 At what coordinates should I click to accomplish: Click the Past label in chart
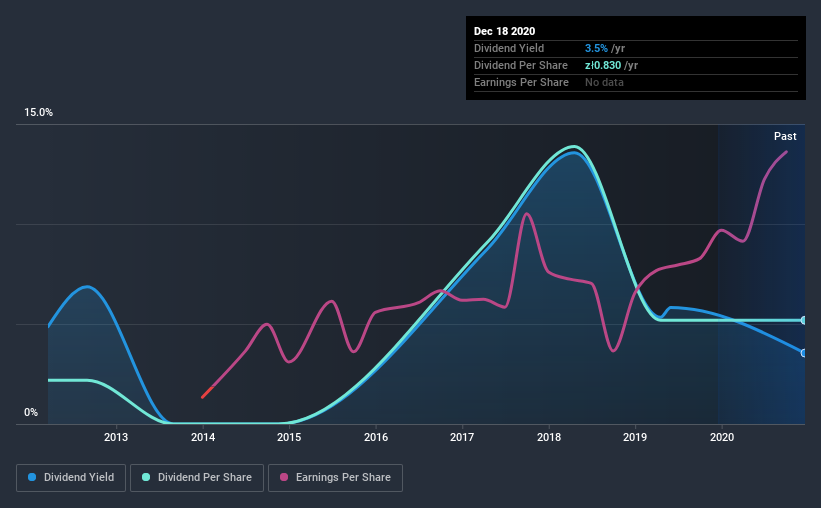(x=785, y=137)
